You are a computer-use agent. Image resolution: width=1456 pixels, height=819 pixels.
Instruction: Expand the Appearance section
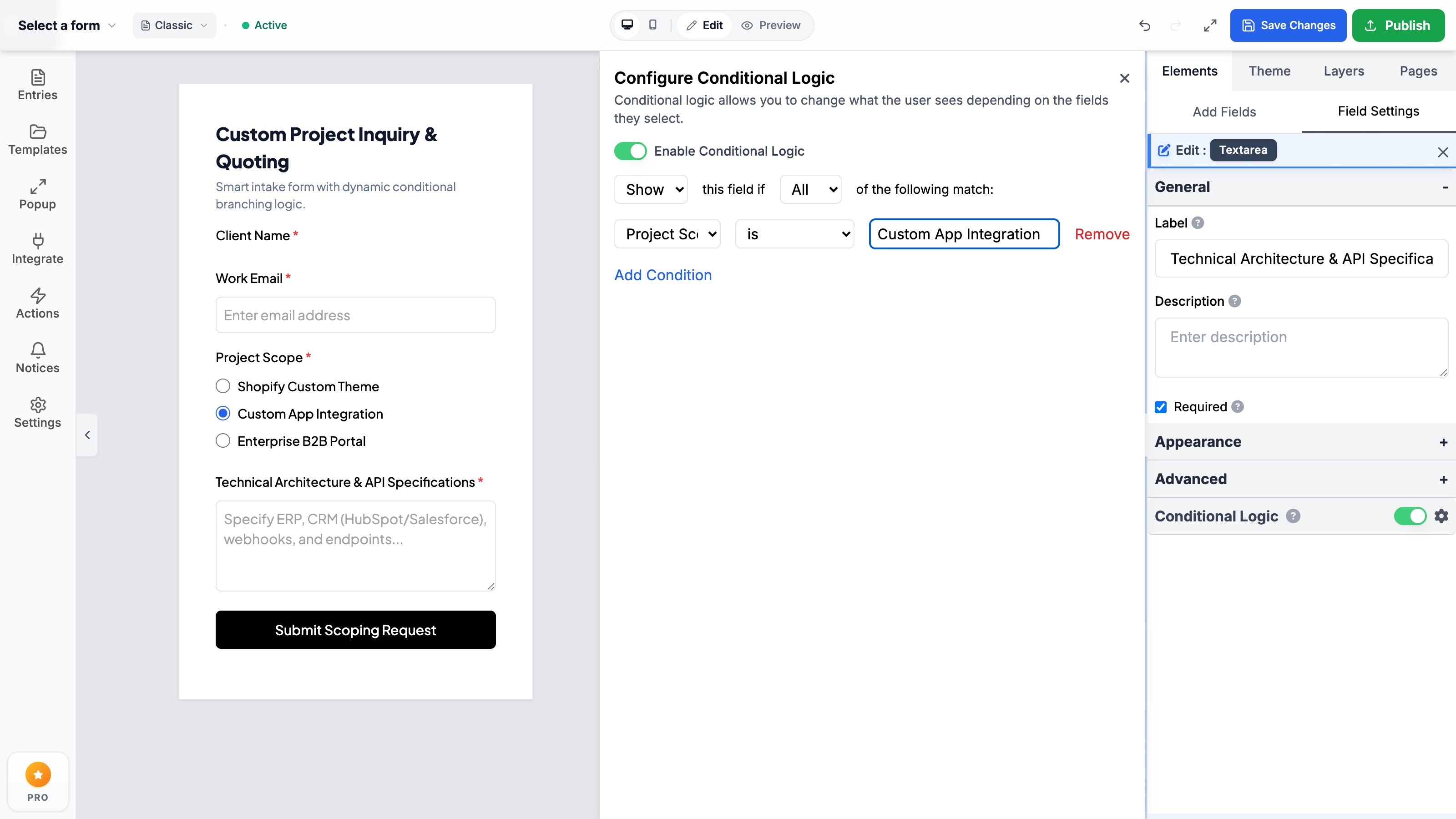coord(1301,442)
